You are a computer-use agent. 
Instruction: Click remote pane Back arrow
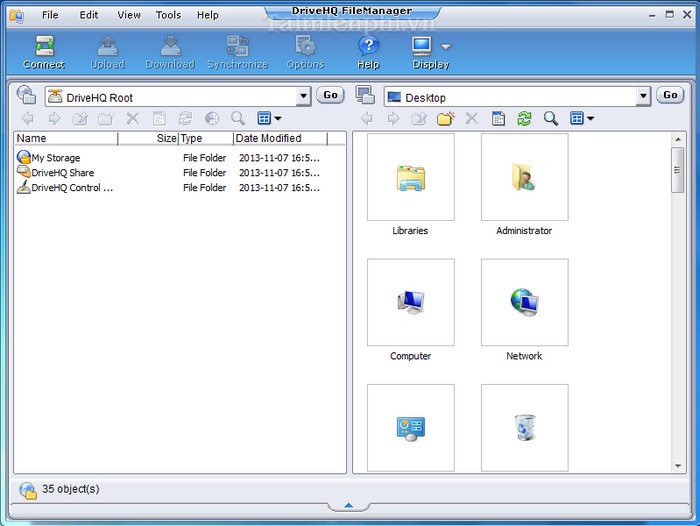[x=28, y=118]
